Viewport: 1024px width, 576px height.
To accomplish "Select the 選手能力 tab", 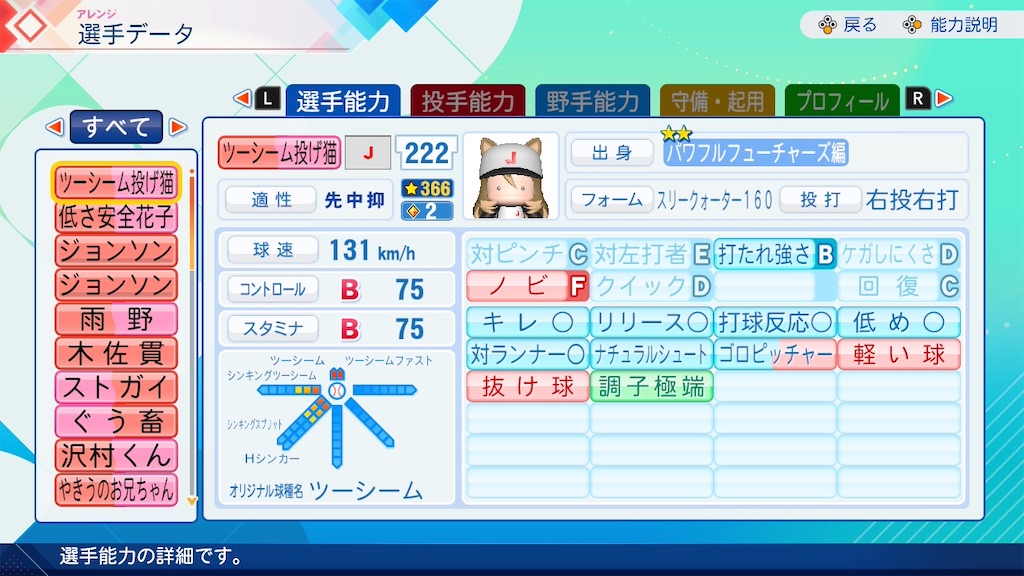I will 343,101.
